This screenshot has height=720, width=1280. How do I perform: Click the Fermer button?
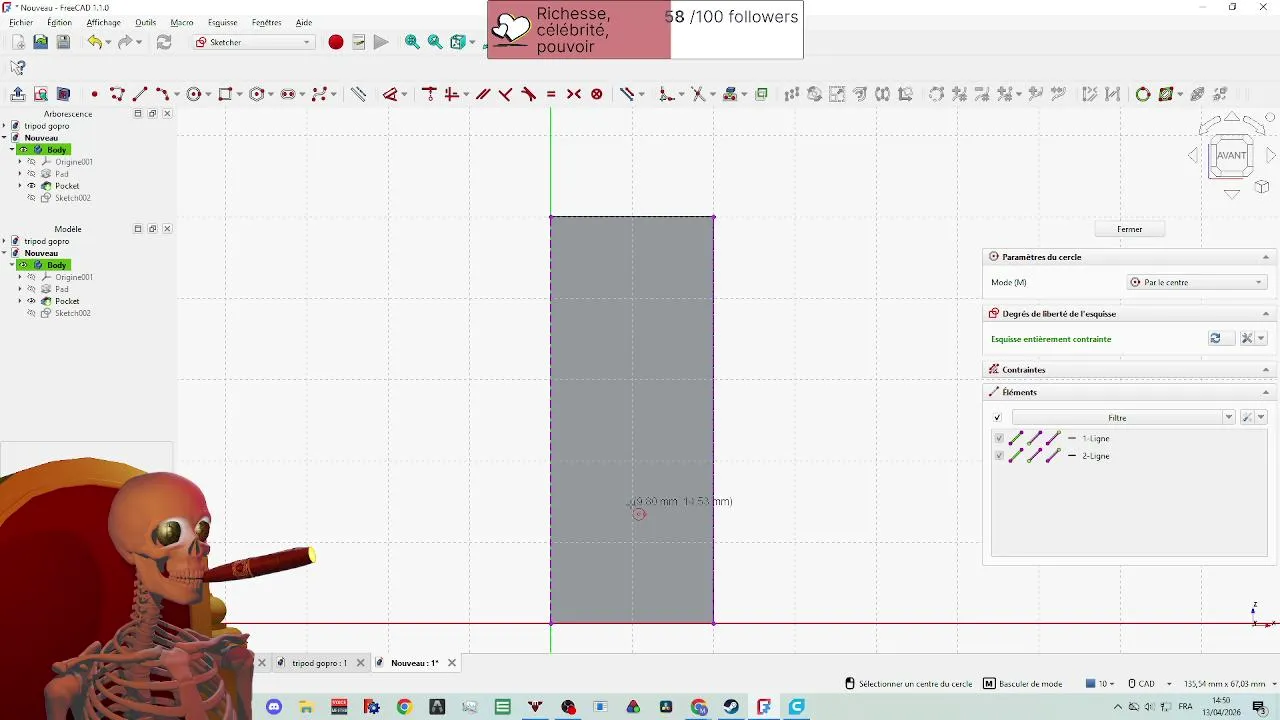pos(1130,229)
